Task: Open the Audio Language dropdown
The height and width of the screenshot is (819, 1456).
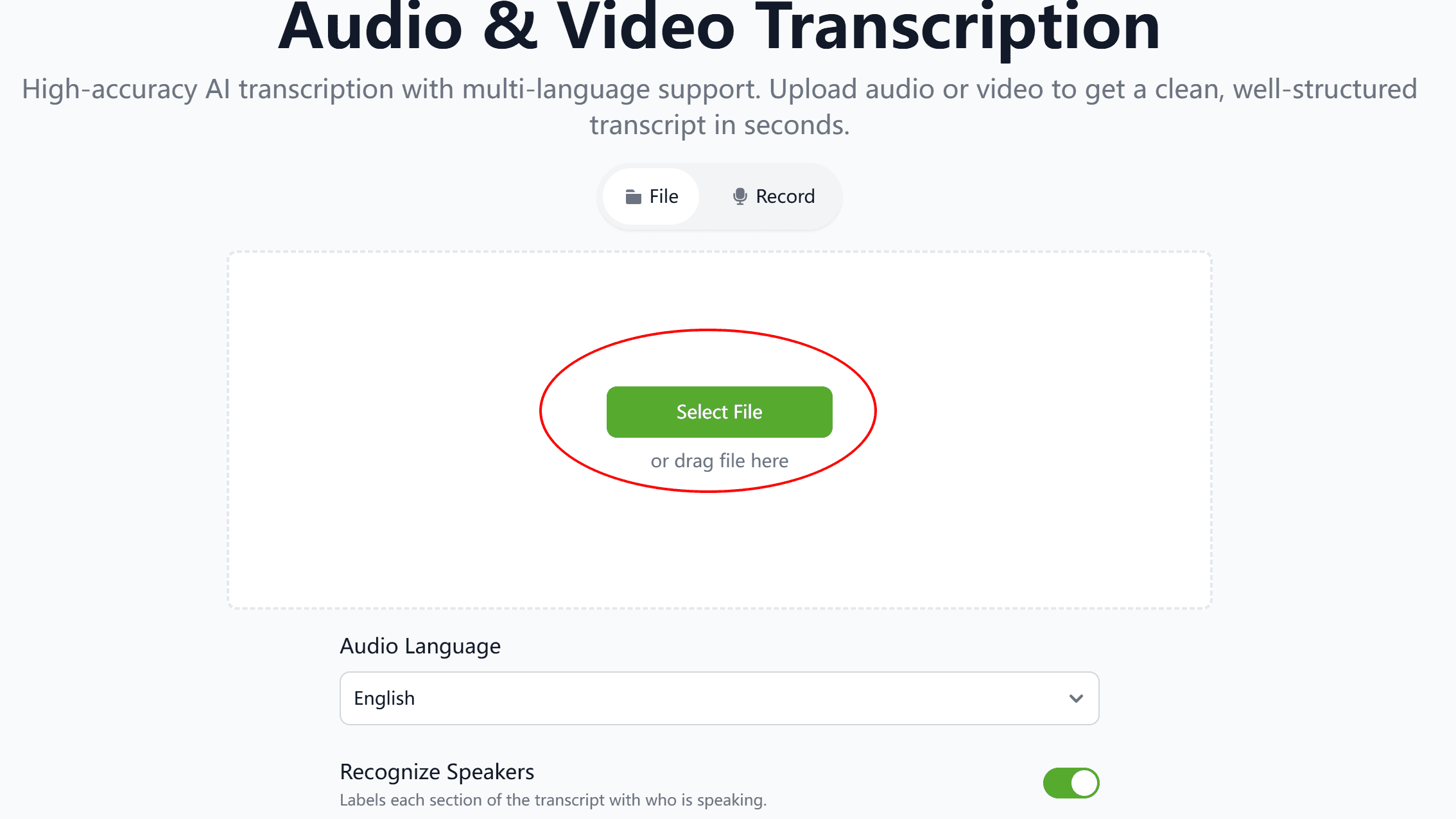Action: [719, 698]
